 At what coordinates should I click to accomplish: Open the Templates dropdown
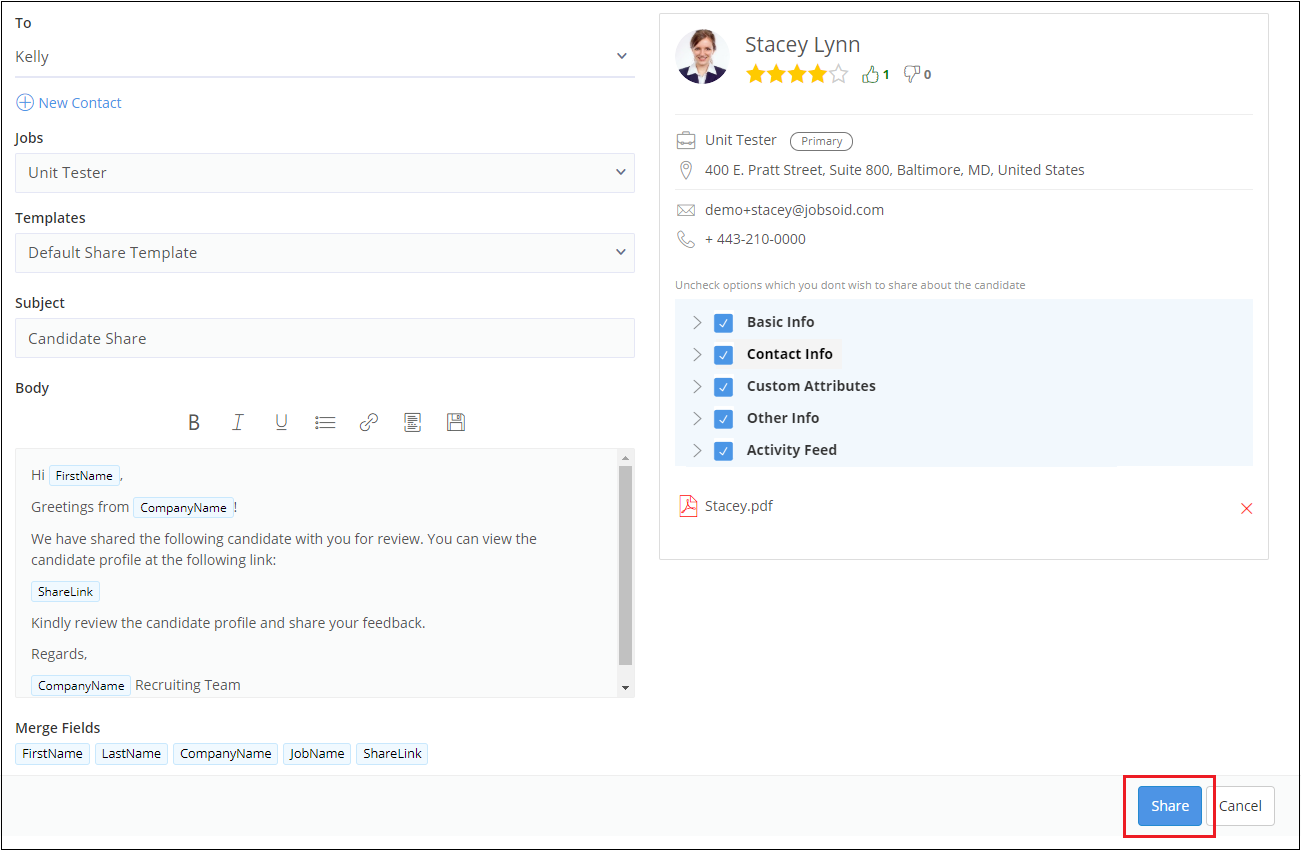[324, 253]
